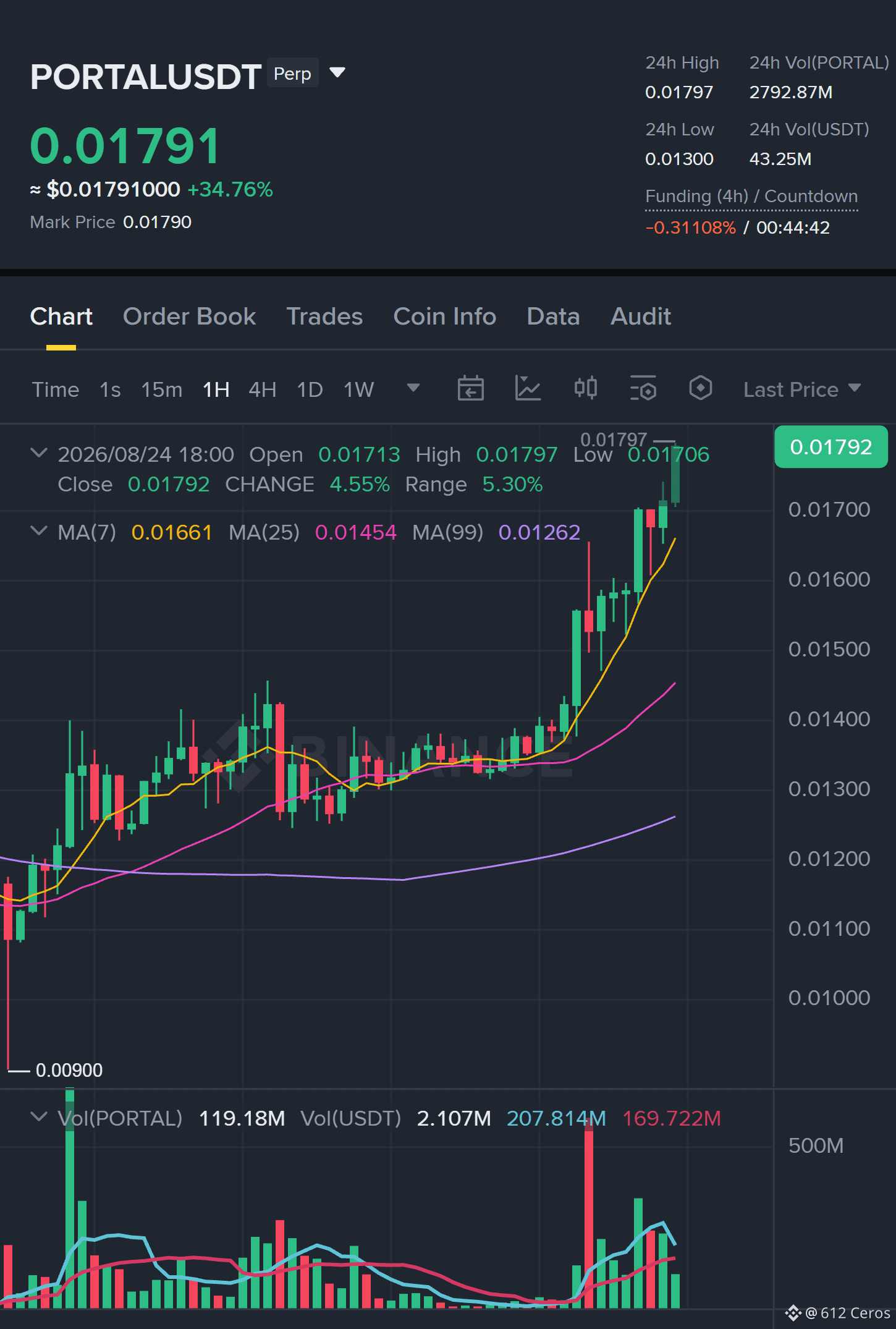
Task: Select the 15m interval
Action: point(162,389)
